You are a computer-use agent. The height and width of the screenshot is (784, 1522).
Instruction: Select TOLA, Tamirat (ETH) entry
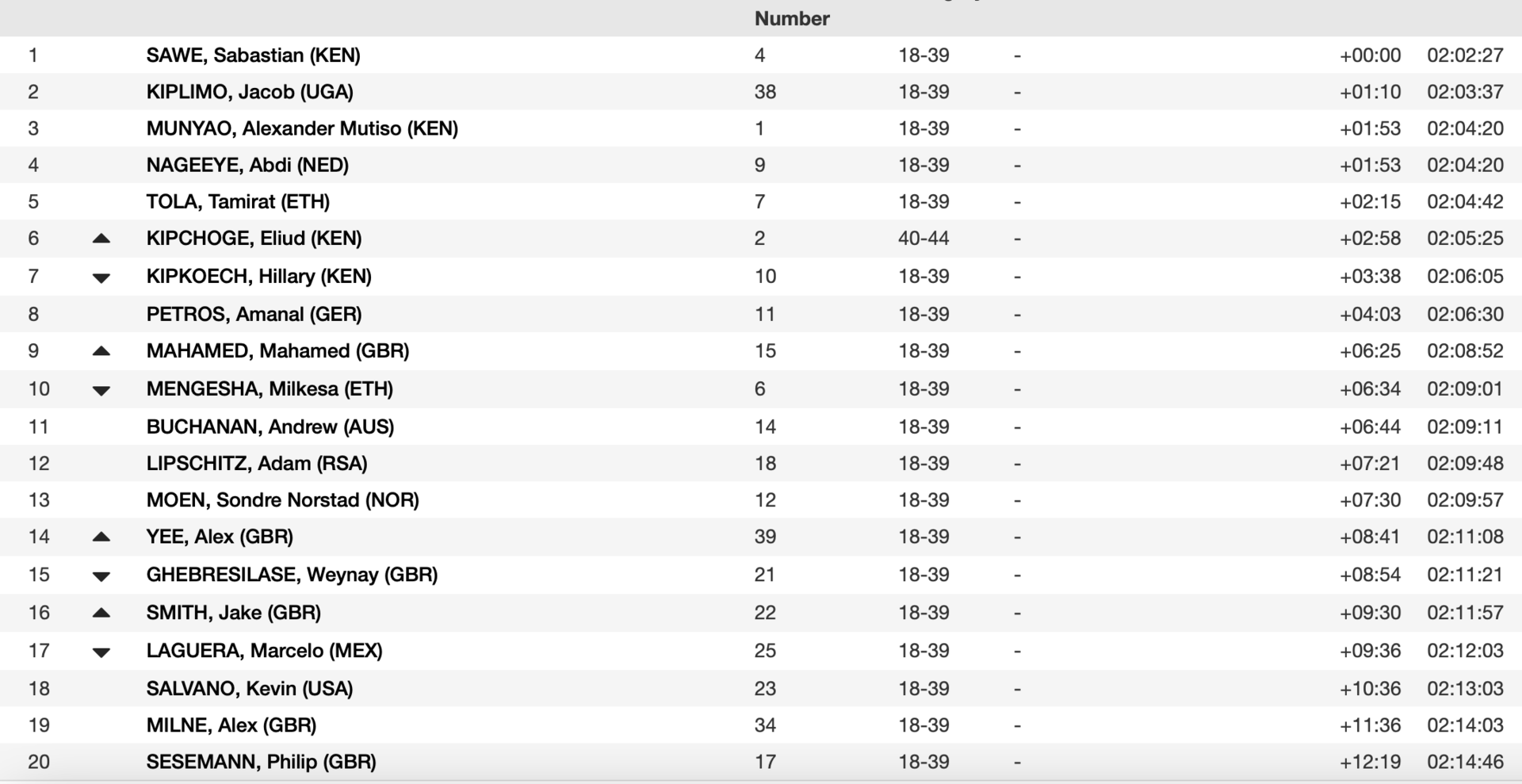pos(238,201)
